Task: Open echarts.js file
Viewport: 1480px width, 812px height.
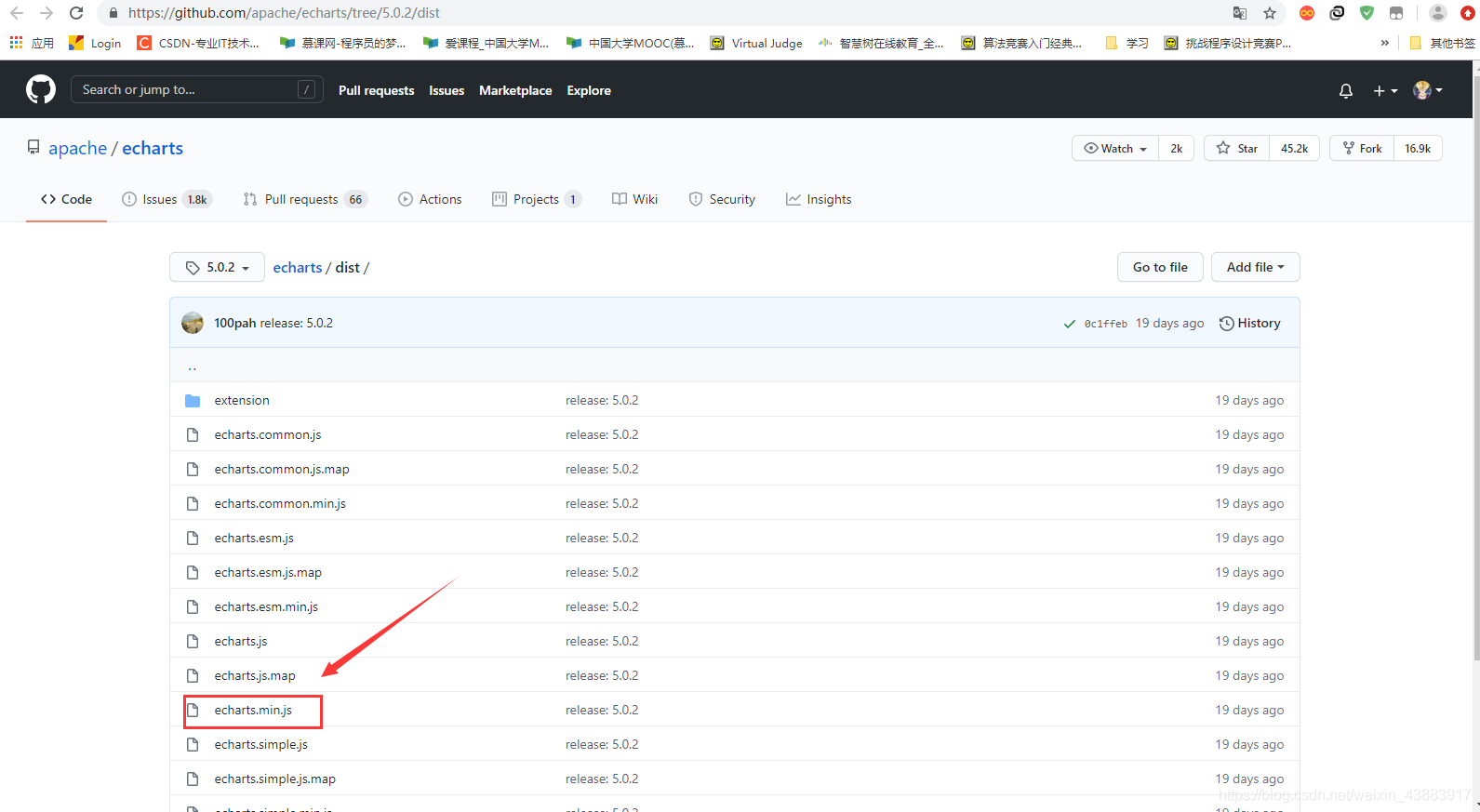Action: coord(241,641)
